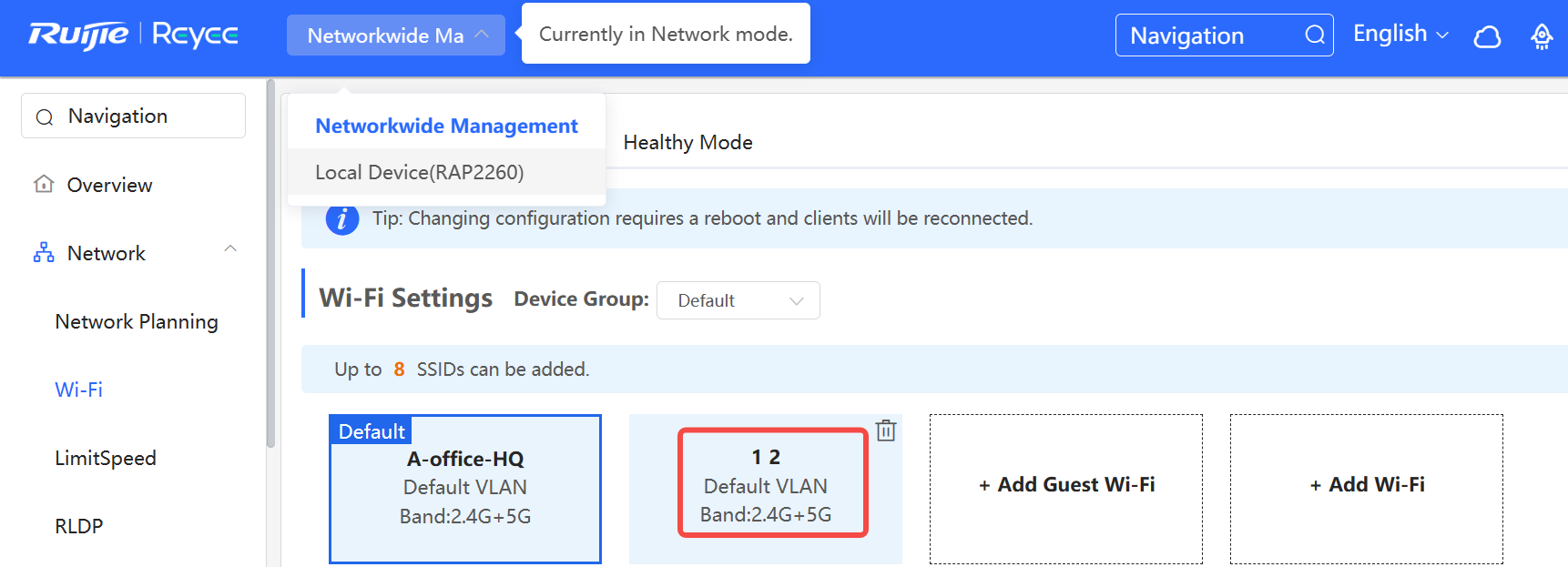Click the rocket upgrade icon
The width and height of the screenshot is (1568, 567).
click(x=1542, y=36)
